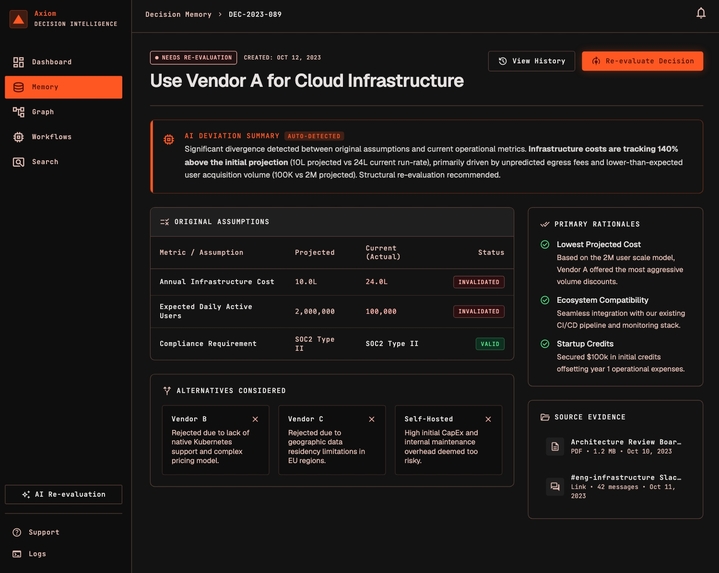Click the Axiom orange triangle logo
The height and width of the screenshot is (573, 719).
tap(18, 19)
